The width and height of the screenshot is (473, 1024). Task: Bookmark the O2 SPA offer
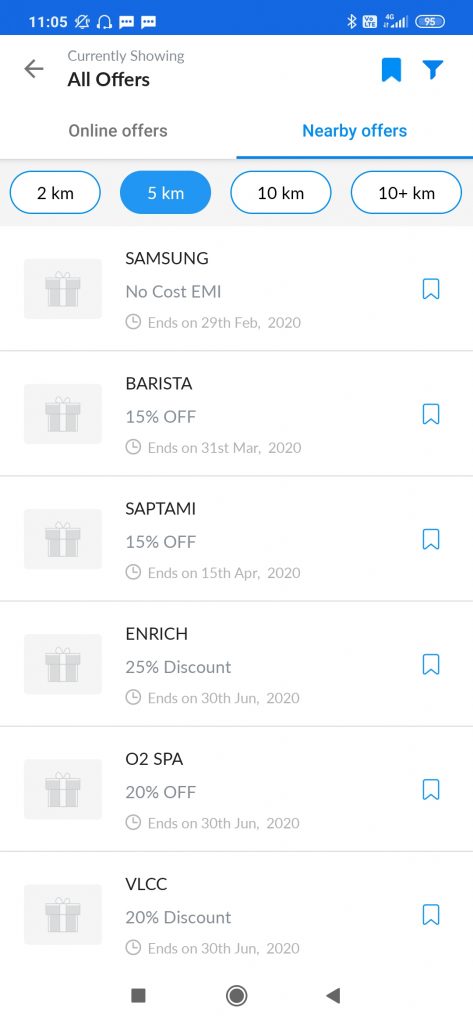click(x=431, y=790)
